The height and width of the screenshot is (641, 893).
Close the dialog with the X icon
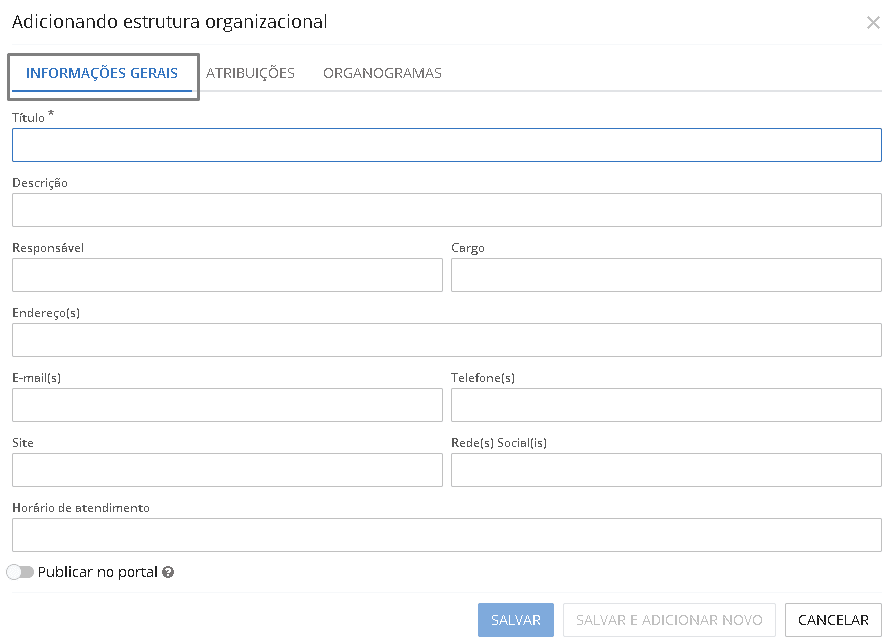[873, 23]
